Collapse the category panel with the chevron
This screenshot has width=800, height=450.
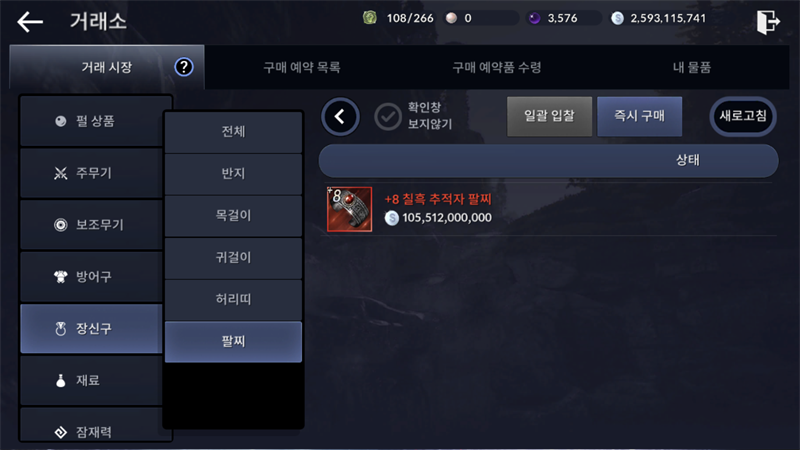point(340,116)
